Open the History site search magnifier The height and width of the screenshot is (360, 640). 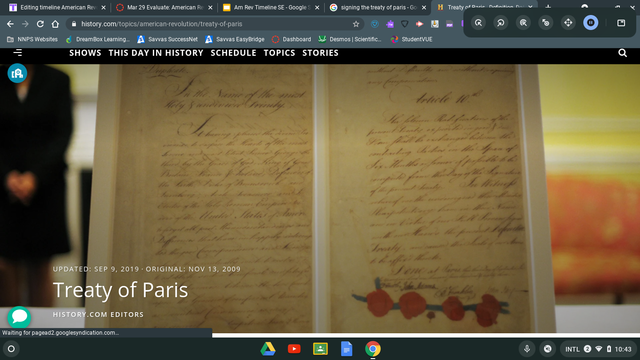(x=622, y=53)
